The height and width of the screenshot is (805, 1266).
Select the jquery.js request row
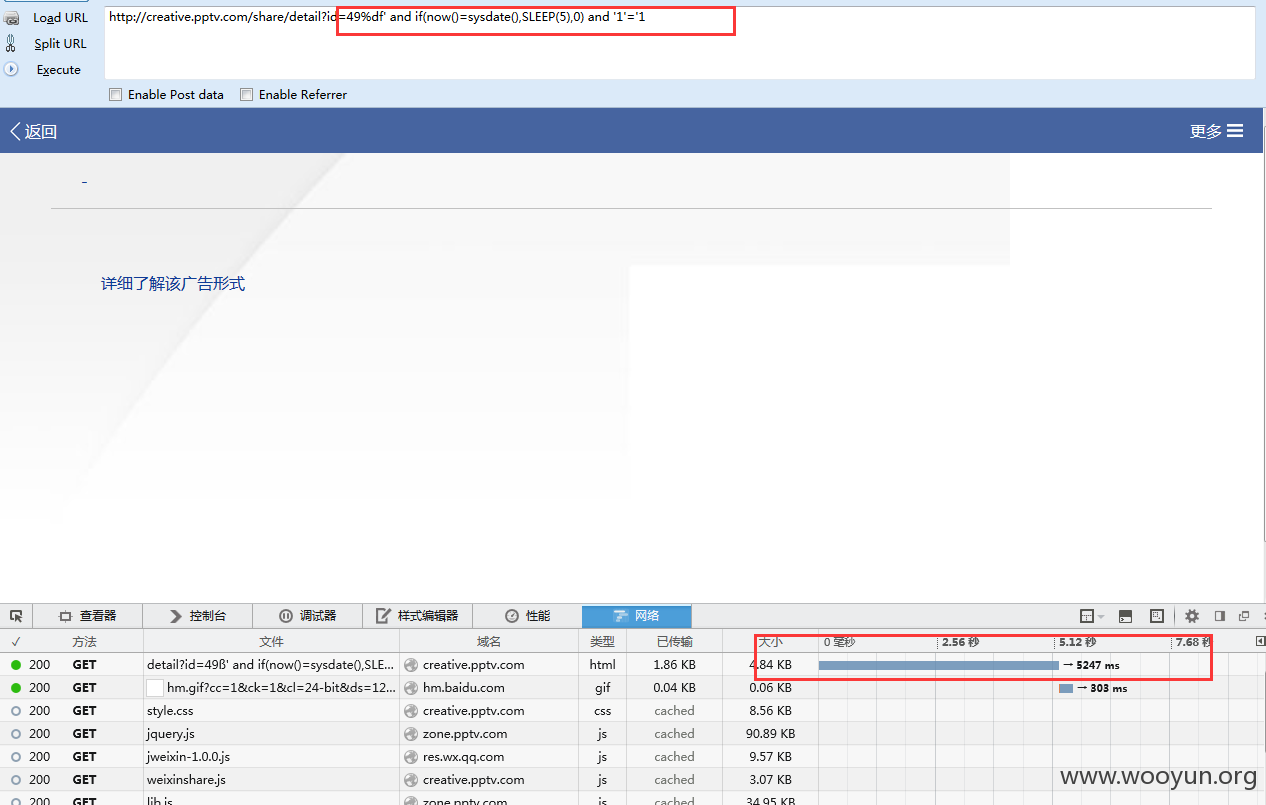click(x=632, y=734)
